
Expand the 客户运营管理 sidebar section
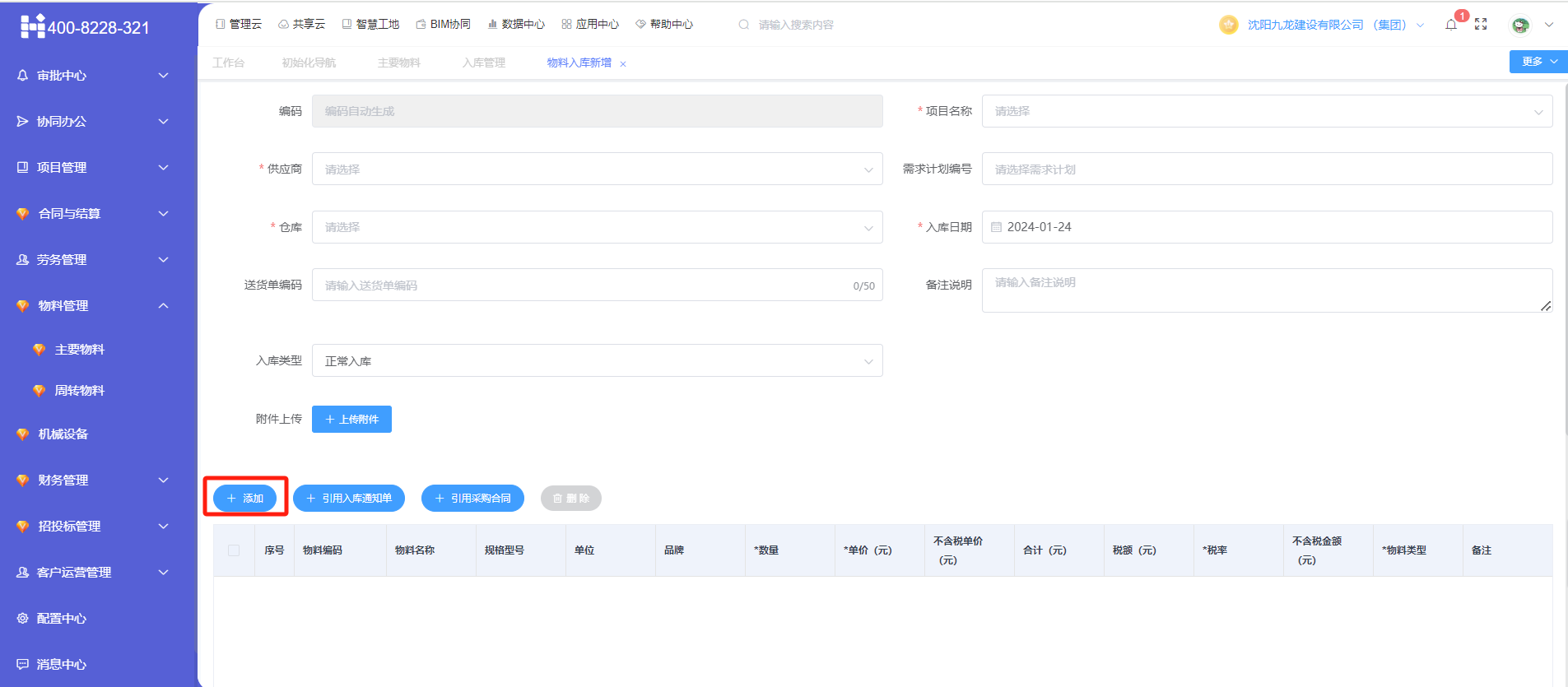[163, 572]
